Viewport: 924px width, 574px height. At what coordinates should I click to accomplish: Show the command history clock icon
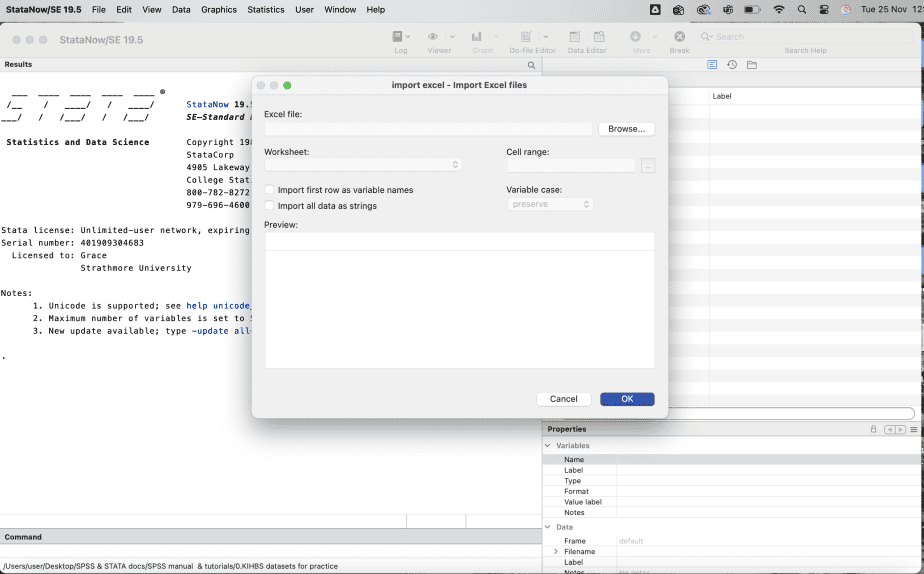(x=732, y=65)
